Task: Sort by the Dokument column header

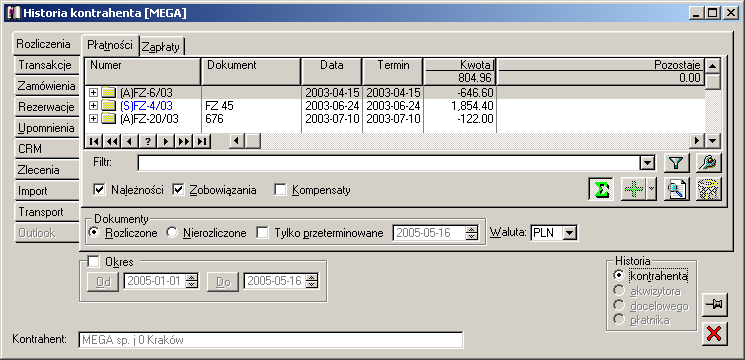Action: 251,71
